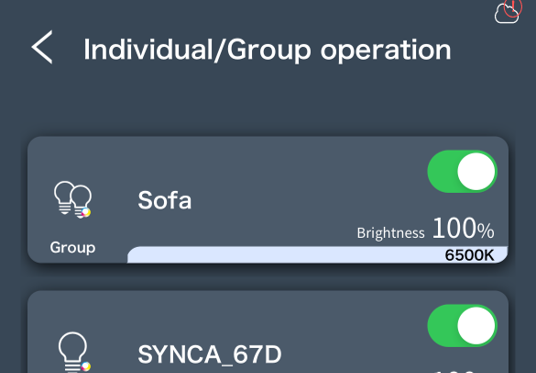Tap the Sofa Brightness 100% value
536x373 pixels.
[x=426, y=228]
